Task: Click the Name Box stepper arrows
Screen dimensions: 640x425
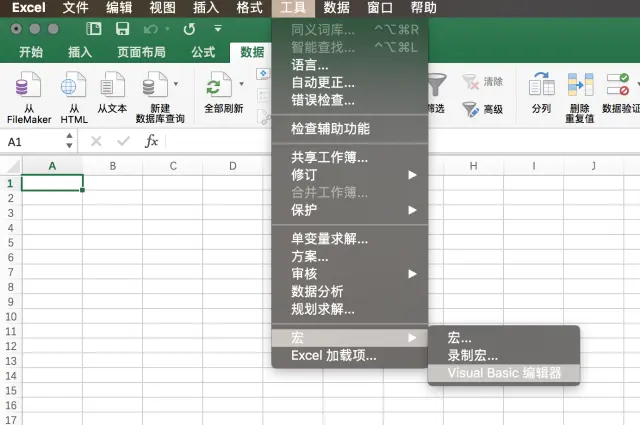Action: click(x=69, y=140)
